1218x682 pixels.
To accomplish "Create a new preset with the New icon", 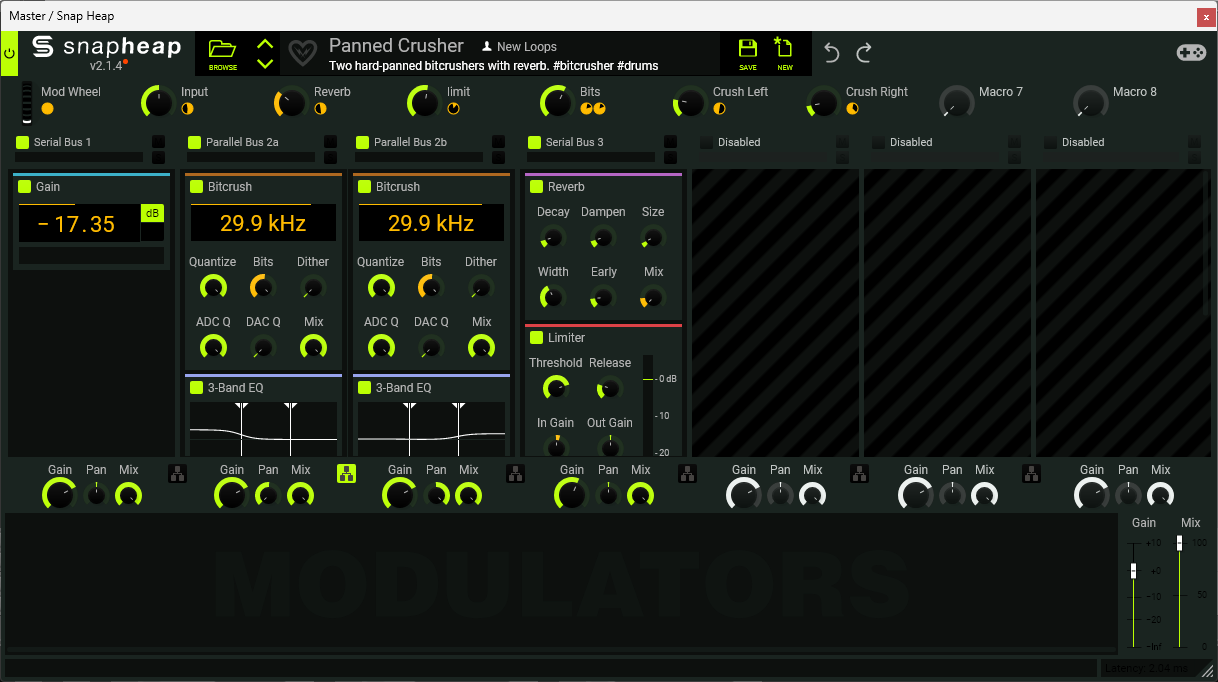I will coord(784,53).
